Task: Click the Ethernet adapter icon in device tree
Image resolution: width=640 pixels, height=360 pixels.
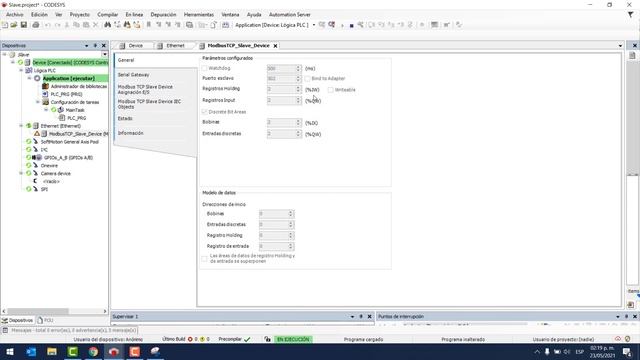Action: pyautogui.click(x=36, y=126)
